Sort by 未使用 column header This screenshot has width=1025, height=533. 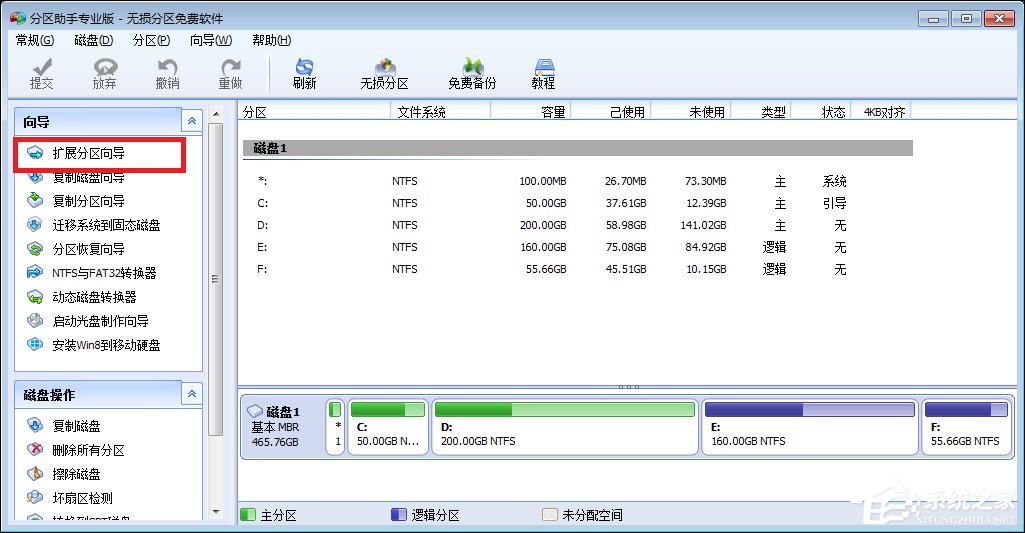[691, 112]
